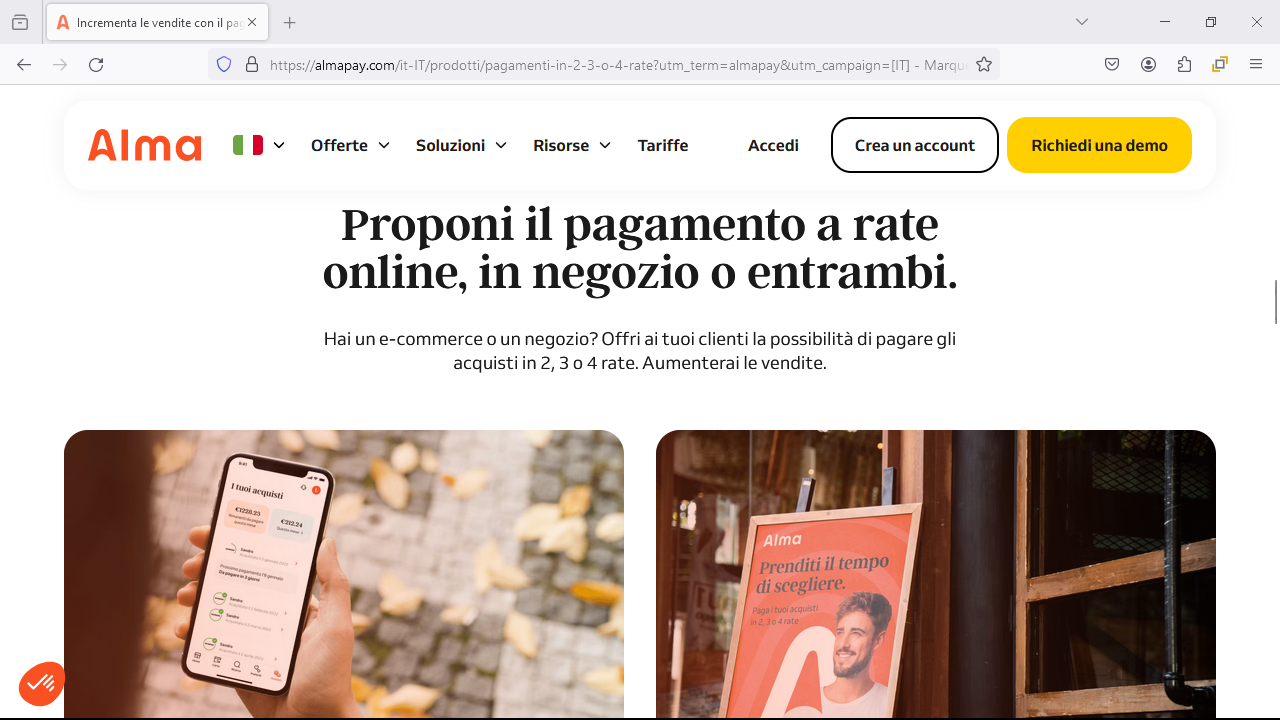
Task: Bookmark this page with star icon
Action: point(984,65)
